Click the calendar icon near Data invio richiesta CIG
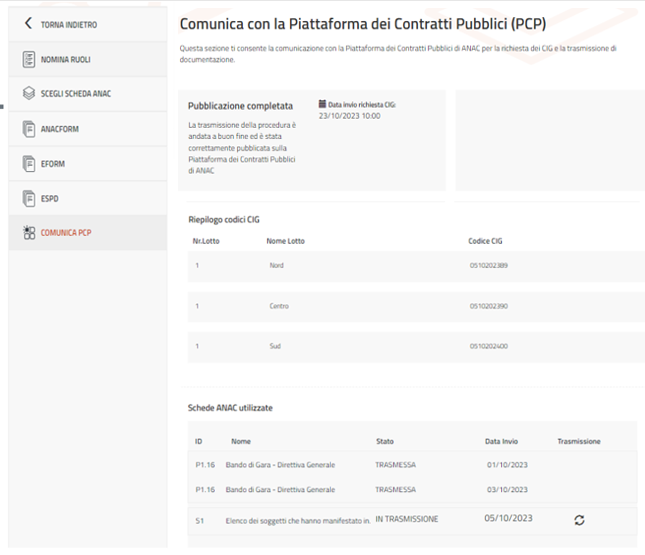The height and width of the screenshot is (555, 645). (322, 104)
